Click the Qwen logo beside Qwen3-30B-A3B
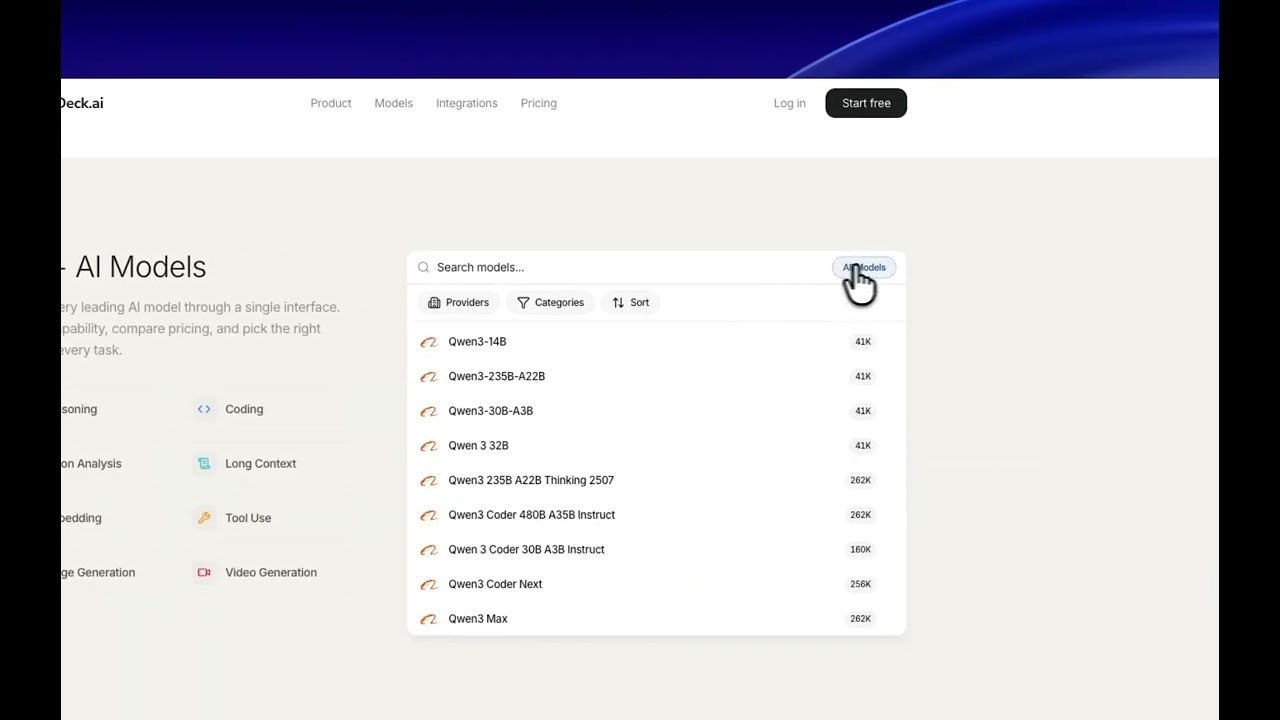 pyautogui.click(x=429, y=411)
